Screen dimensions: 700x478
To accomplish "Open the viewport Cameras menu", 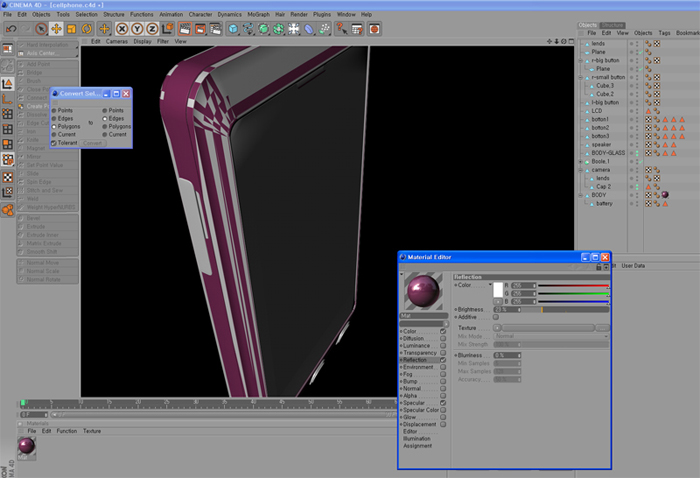I will tap(117, 42).
